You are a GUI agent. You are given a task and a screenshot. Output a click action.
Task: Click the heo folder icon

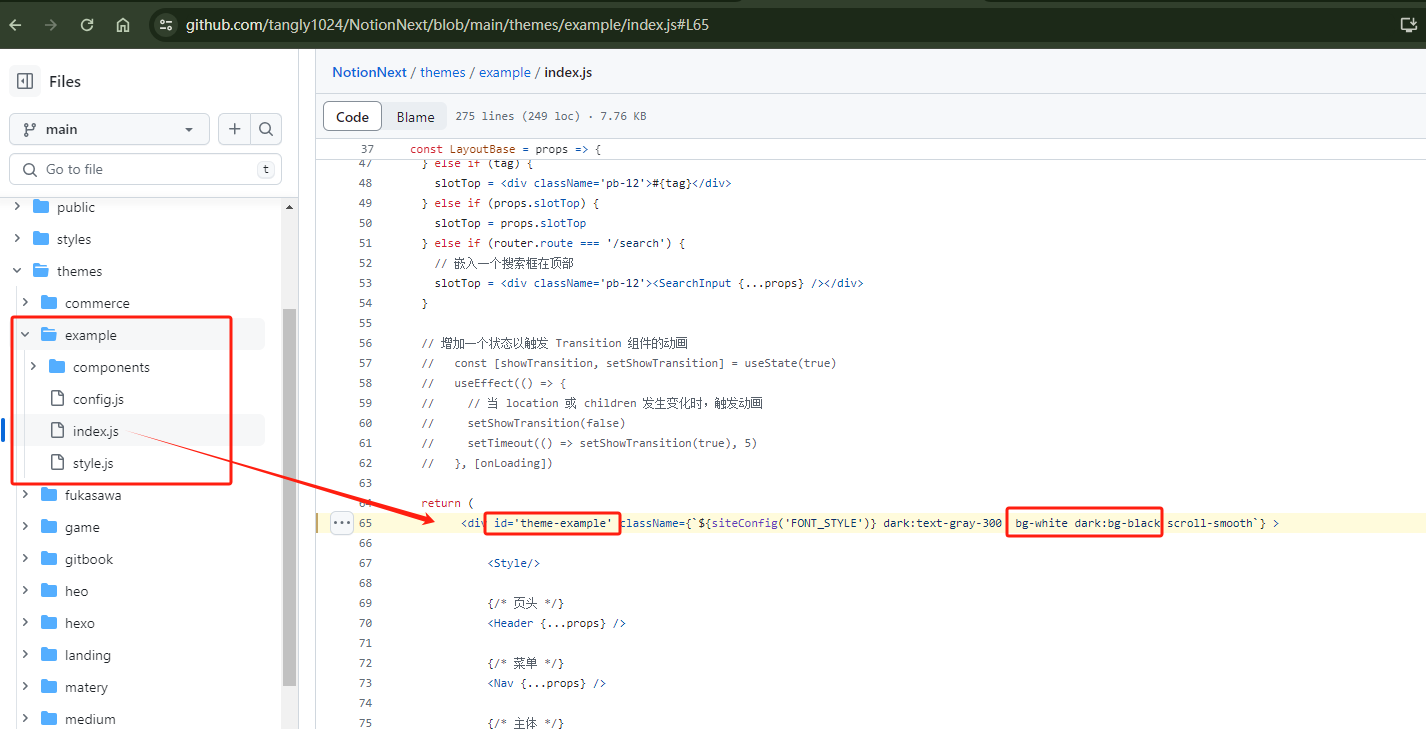coord(49,591)
